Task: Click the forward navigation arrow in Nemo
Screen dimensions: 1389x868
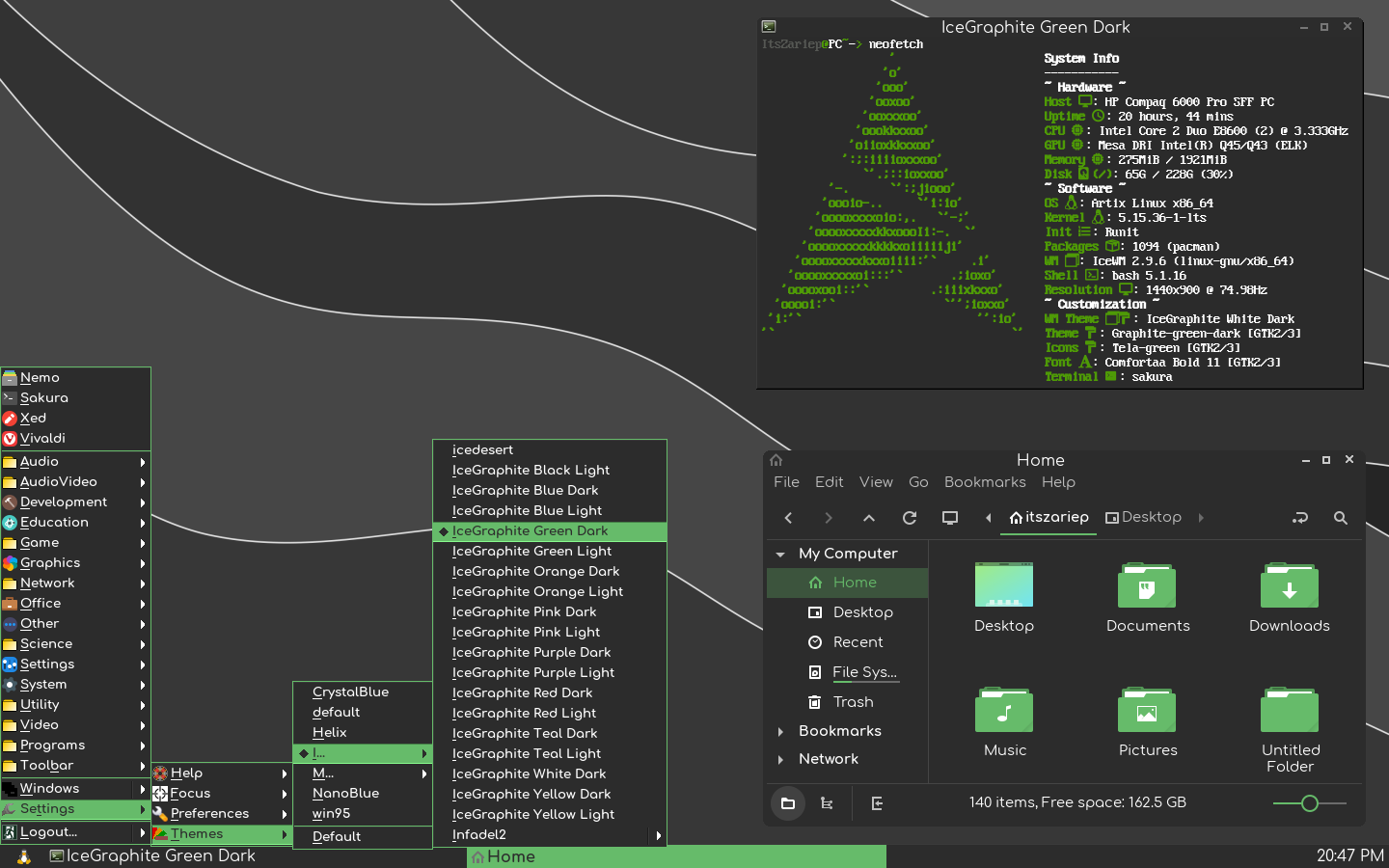Action: pos(829,518)
